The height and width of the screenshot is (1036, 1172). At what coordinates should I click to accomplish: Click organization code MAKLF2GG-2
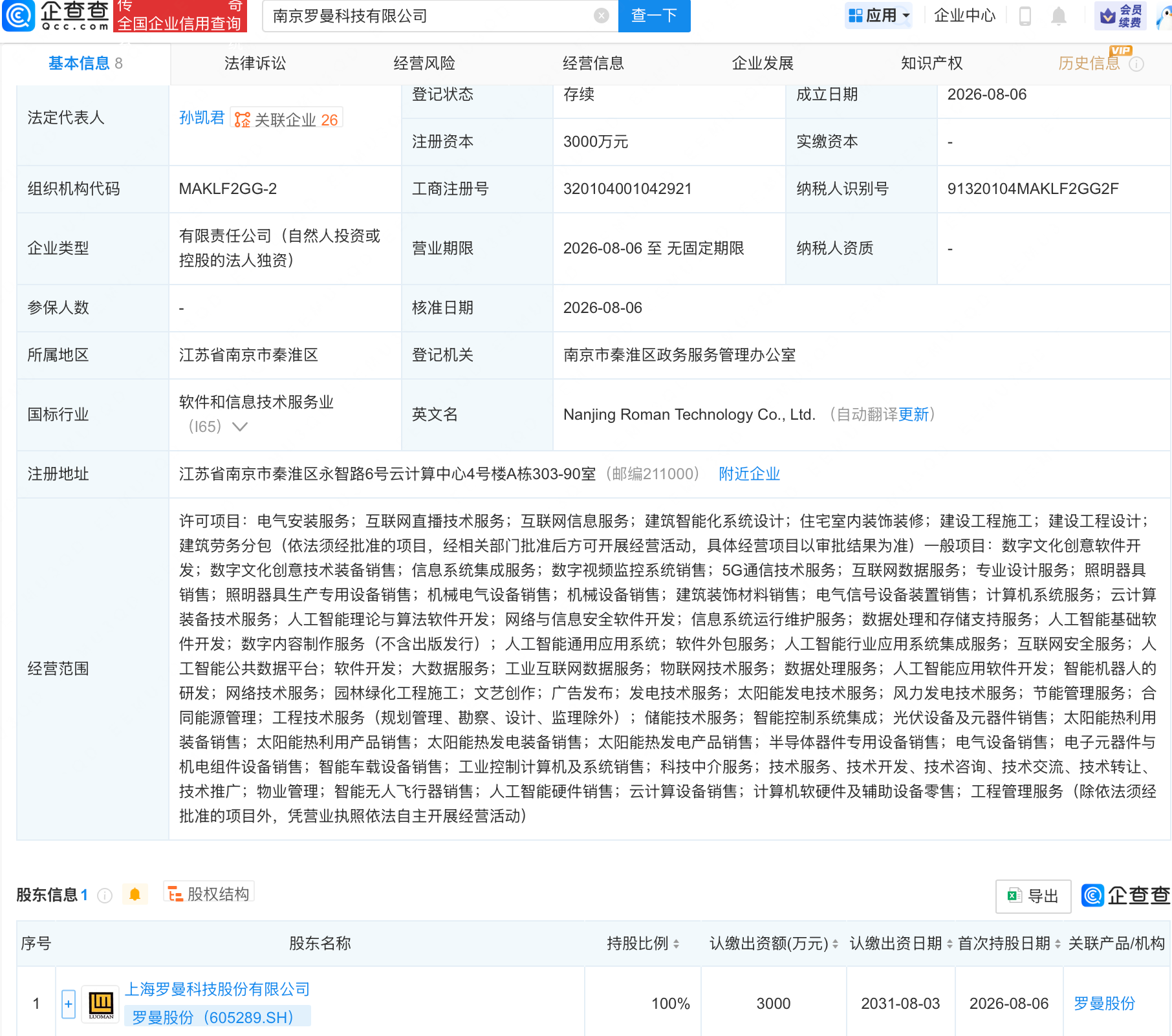[228, 189]
